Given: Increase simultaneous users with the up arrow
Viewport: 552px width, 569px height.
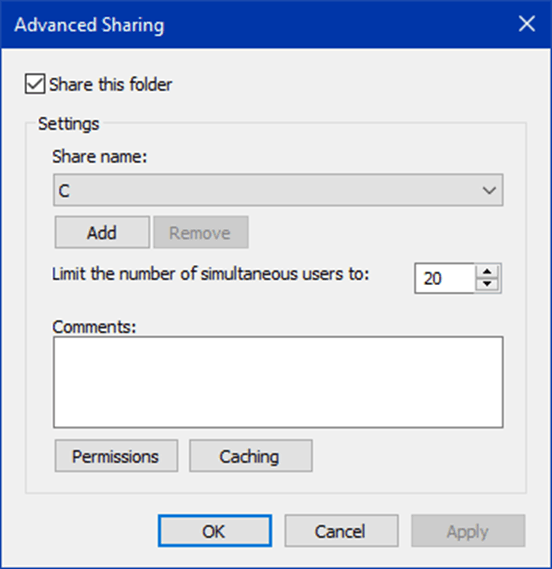Looking at the screenshot, I should (487, 271).
